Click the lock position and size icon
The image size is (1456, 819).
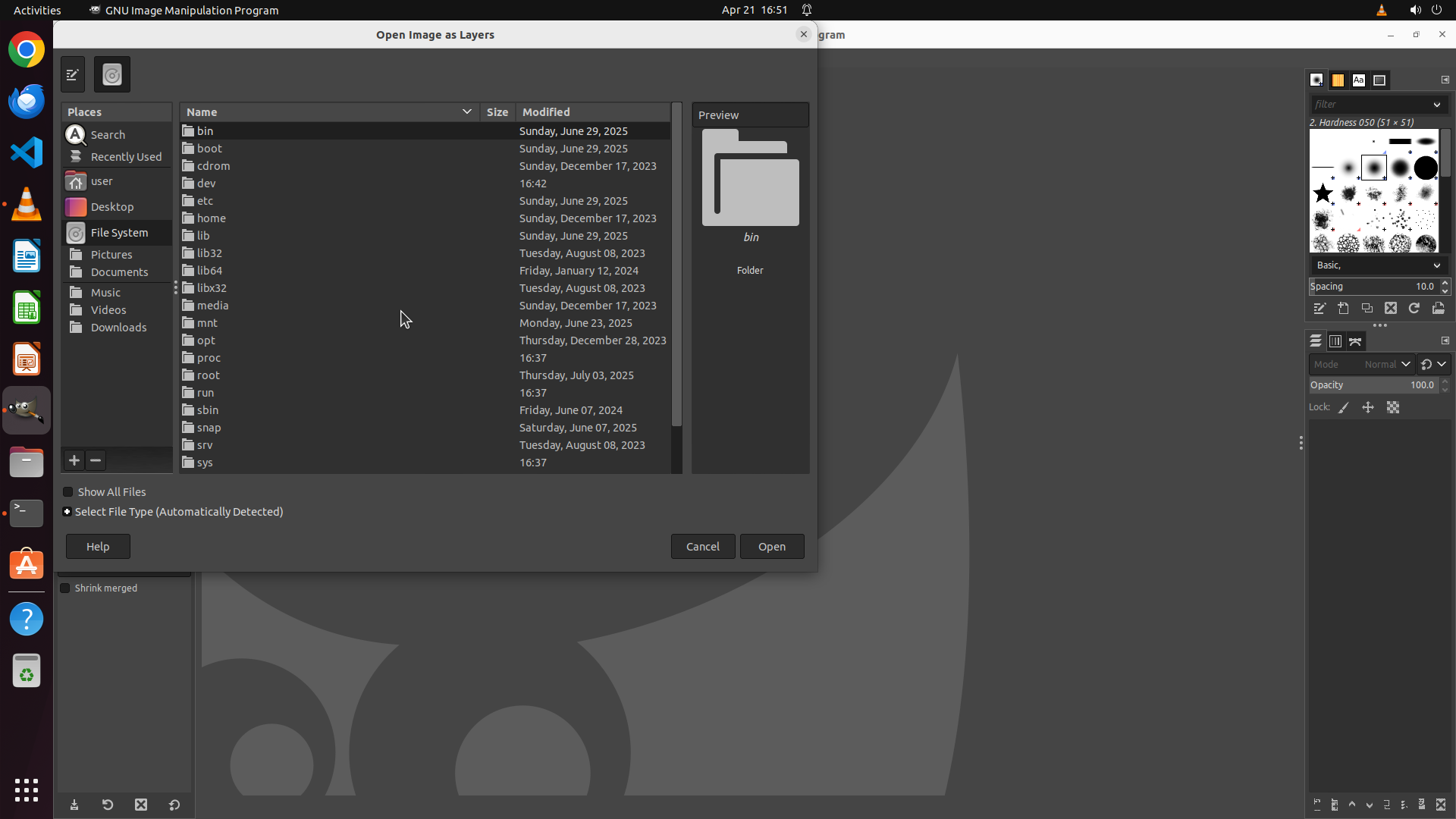tap(1368, 408)
